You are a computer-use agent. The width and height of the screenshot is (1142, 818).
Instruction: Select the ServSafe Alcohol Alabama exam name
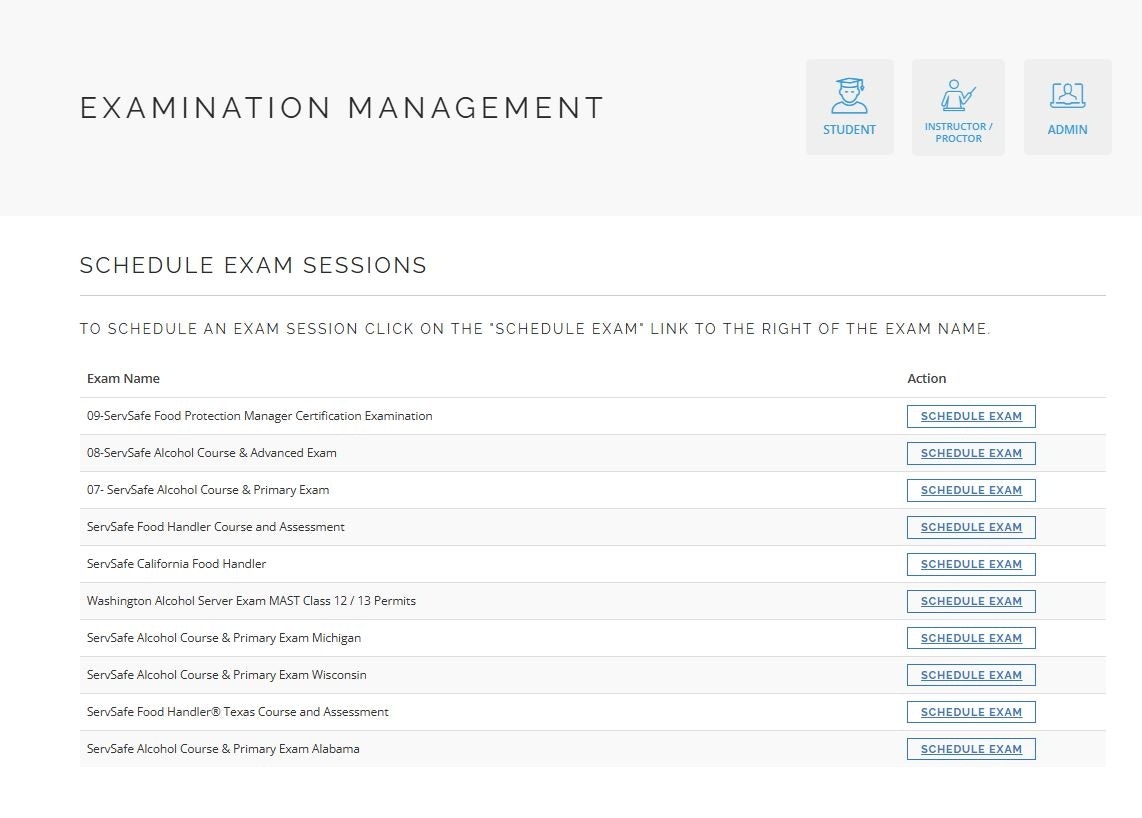coord(223,749)
